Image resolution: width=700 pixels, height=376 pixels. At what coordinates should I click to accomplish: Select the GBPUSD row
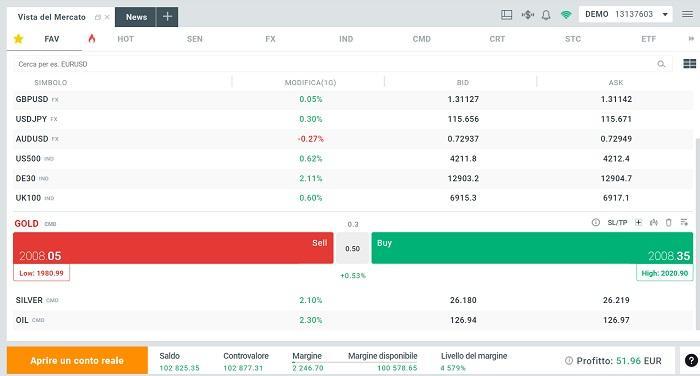[x=353, y=99]
